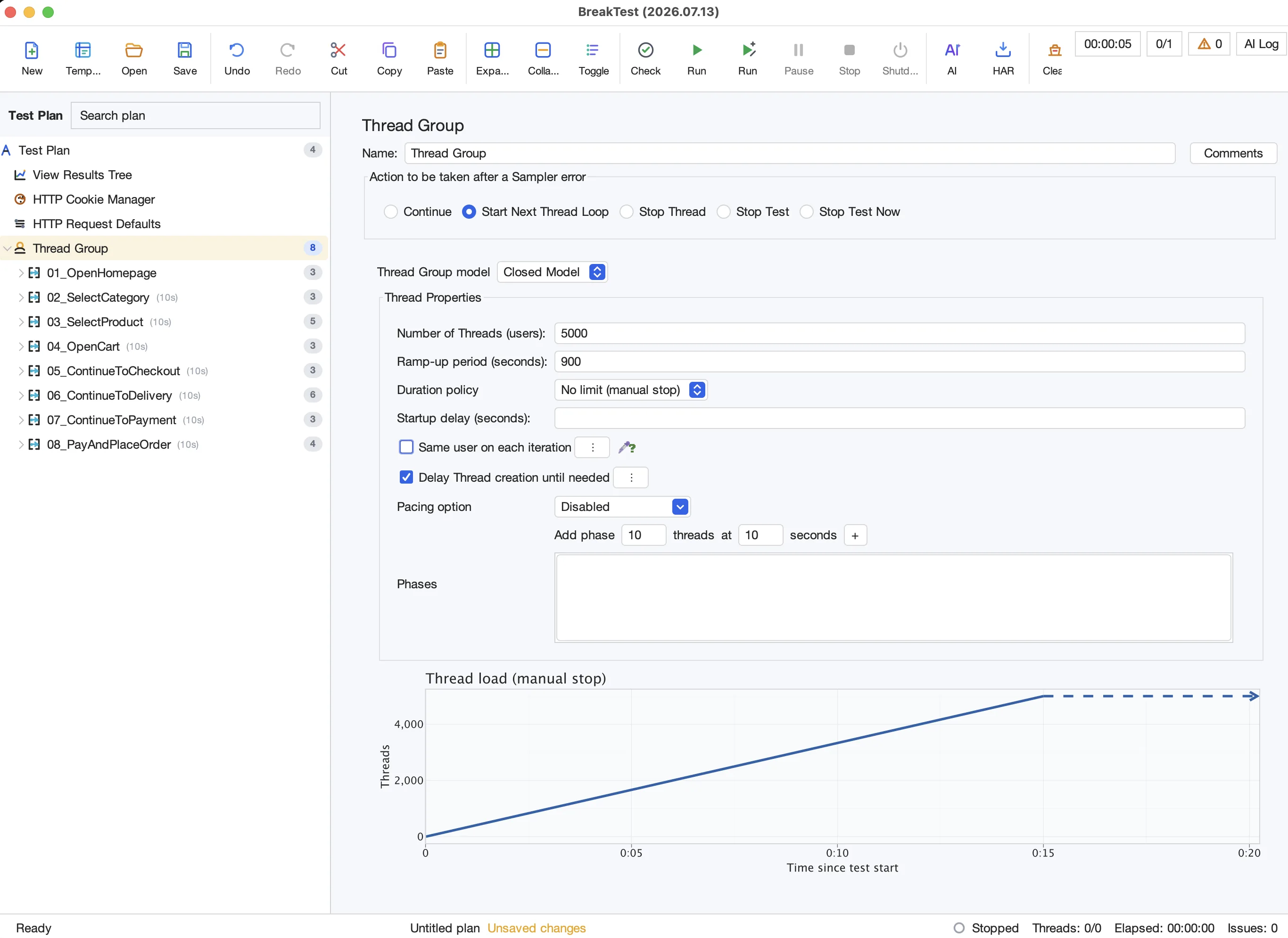
Task: Cut the selected element with the scissors icon
Action: click(339, 50)
